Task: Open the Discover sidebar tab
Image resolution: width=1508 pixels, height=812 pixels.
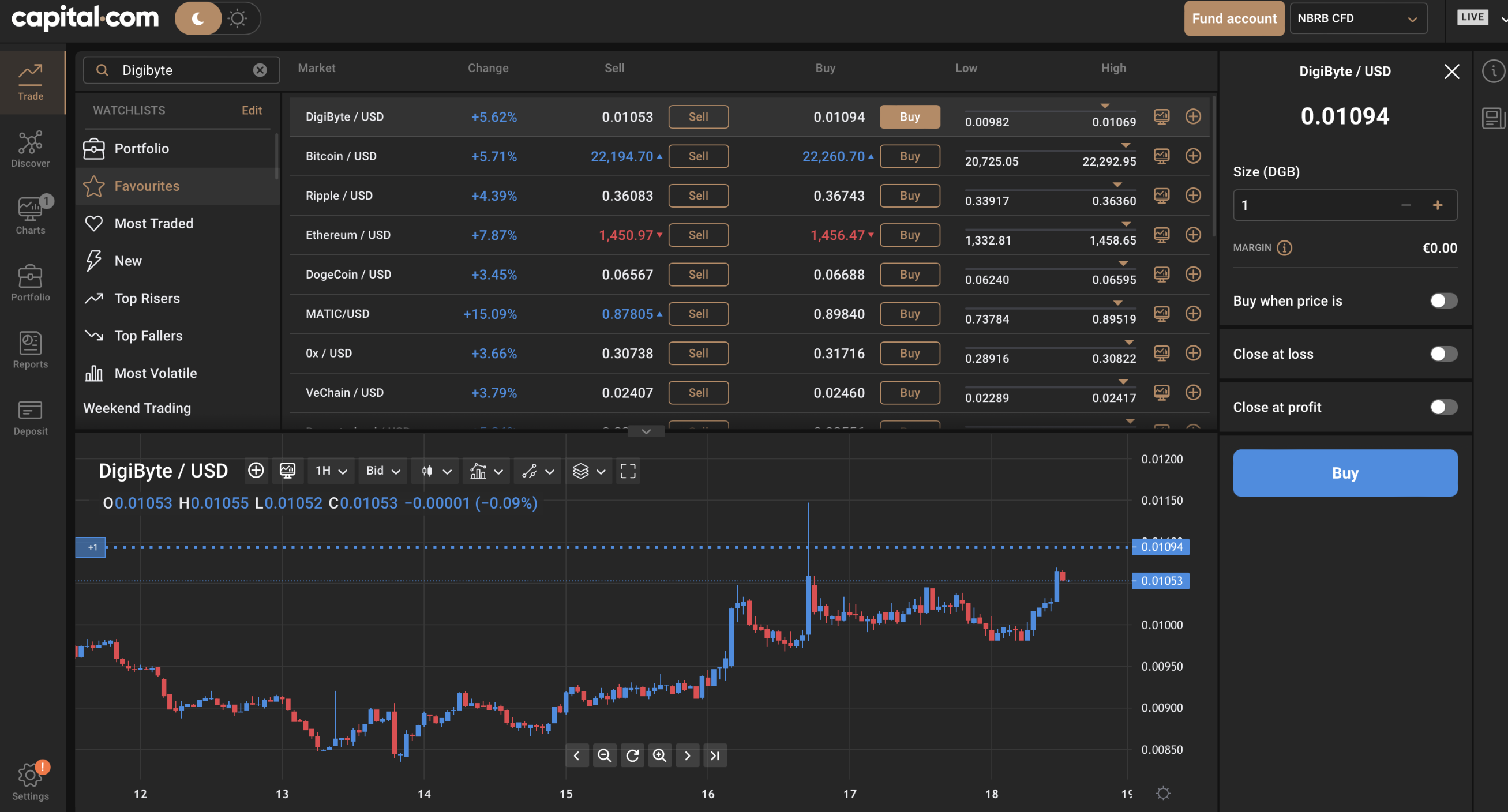Action: point(31,149)
